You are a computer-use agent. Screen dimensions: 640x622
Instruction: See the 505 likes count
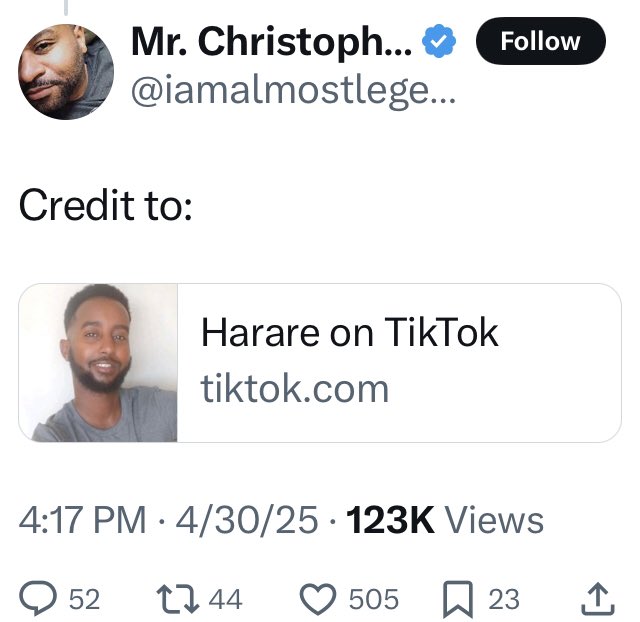pyautogui.click(x=373, y=599)
